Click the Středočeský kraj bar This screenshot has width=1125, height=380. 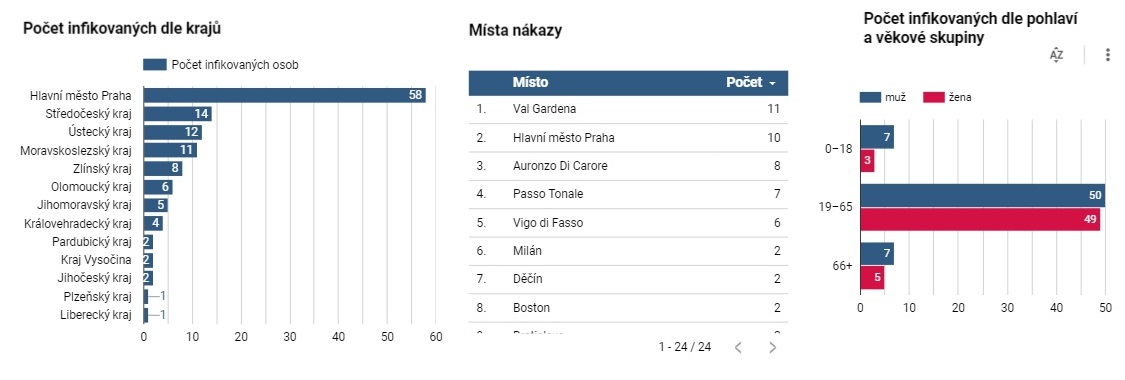tap(178, 113)
